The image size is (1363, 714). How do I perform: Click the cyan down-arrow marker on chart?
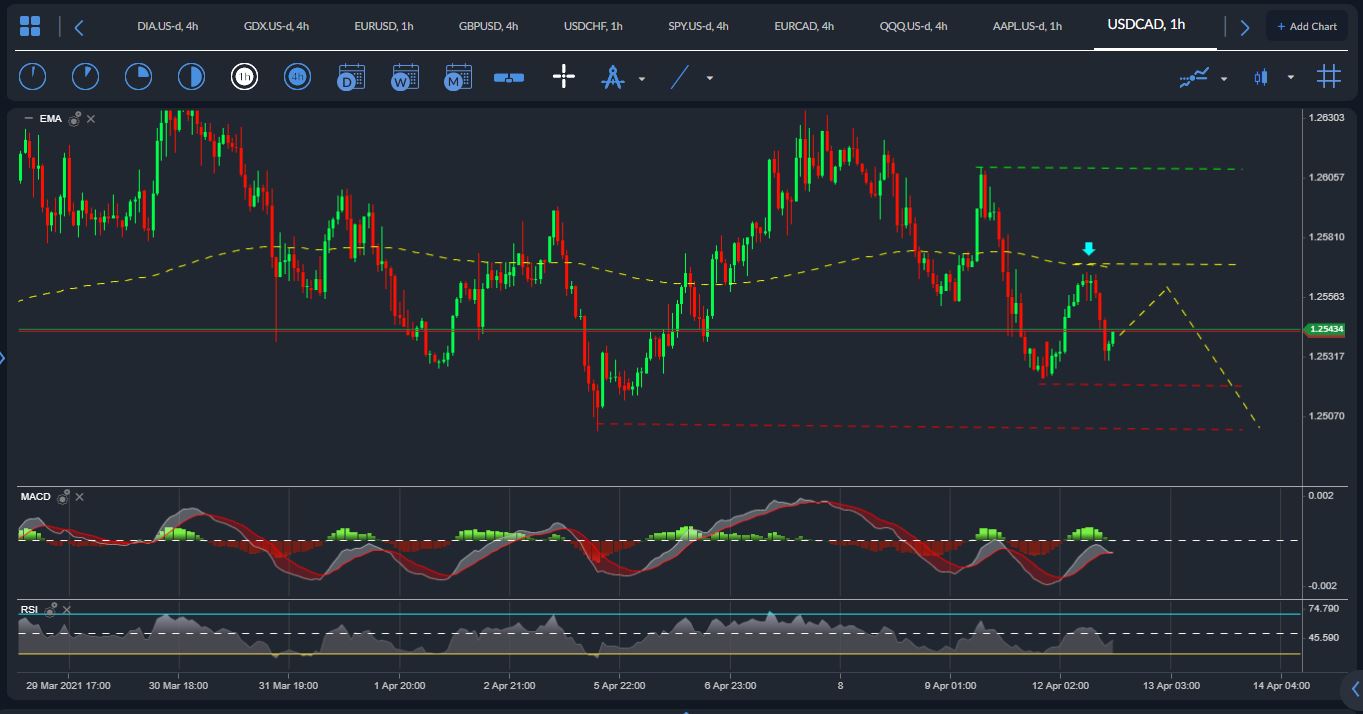click(x=1089, y=249)
